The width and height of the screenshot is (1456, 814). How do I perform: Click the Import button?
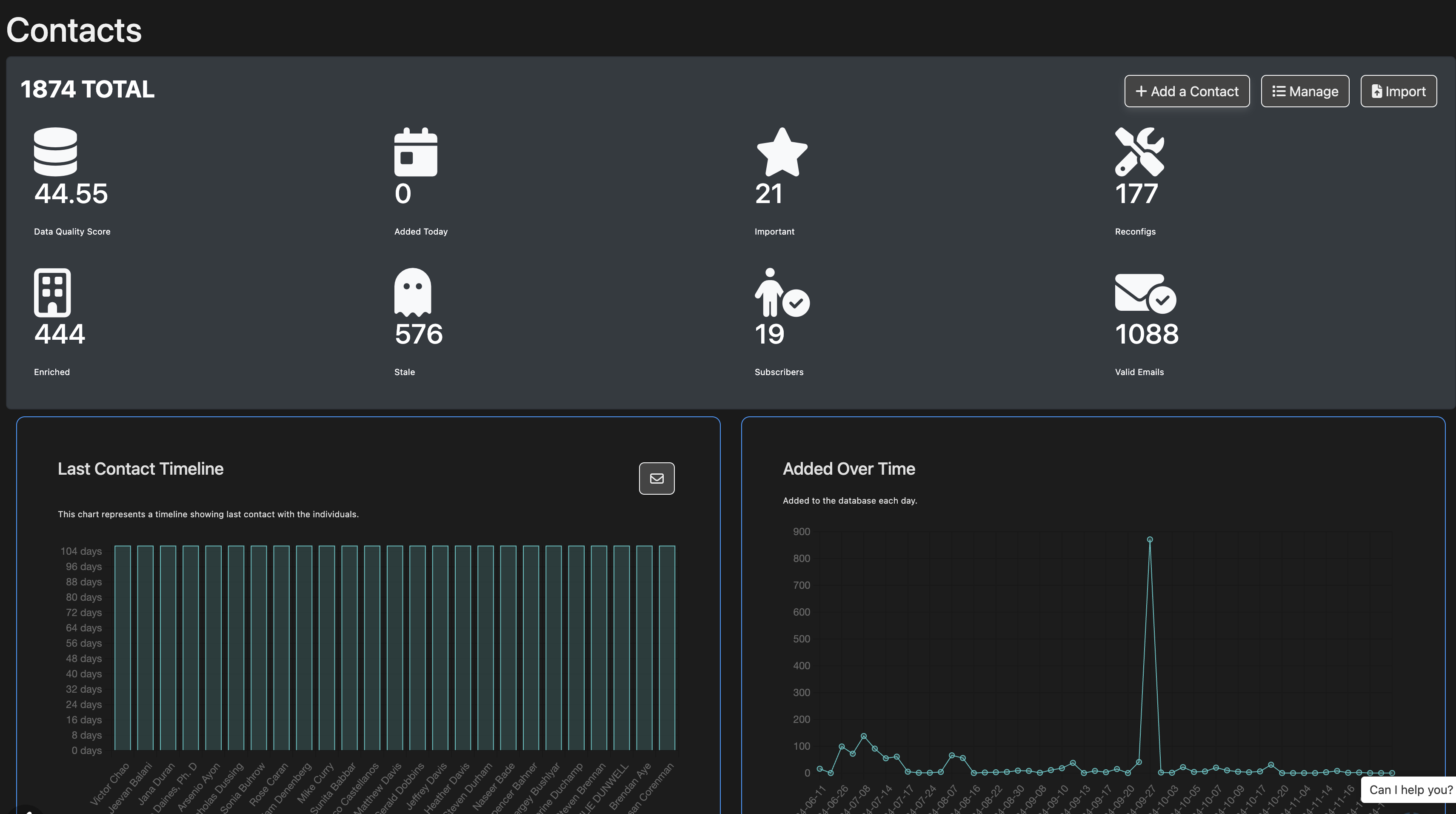(1399, 91)
